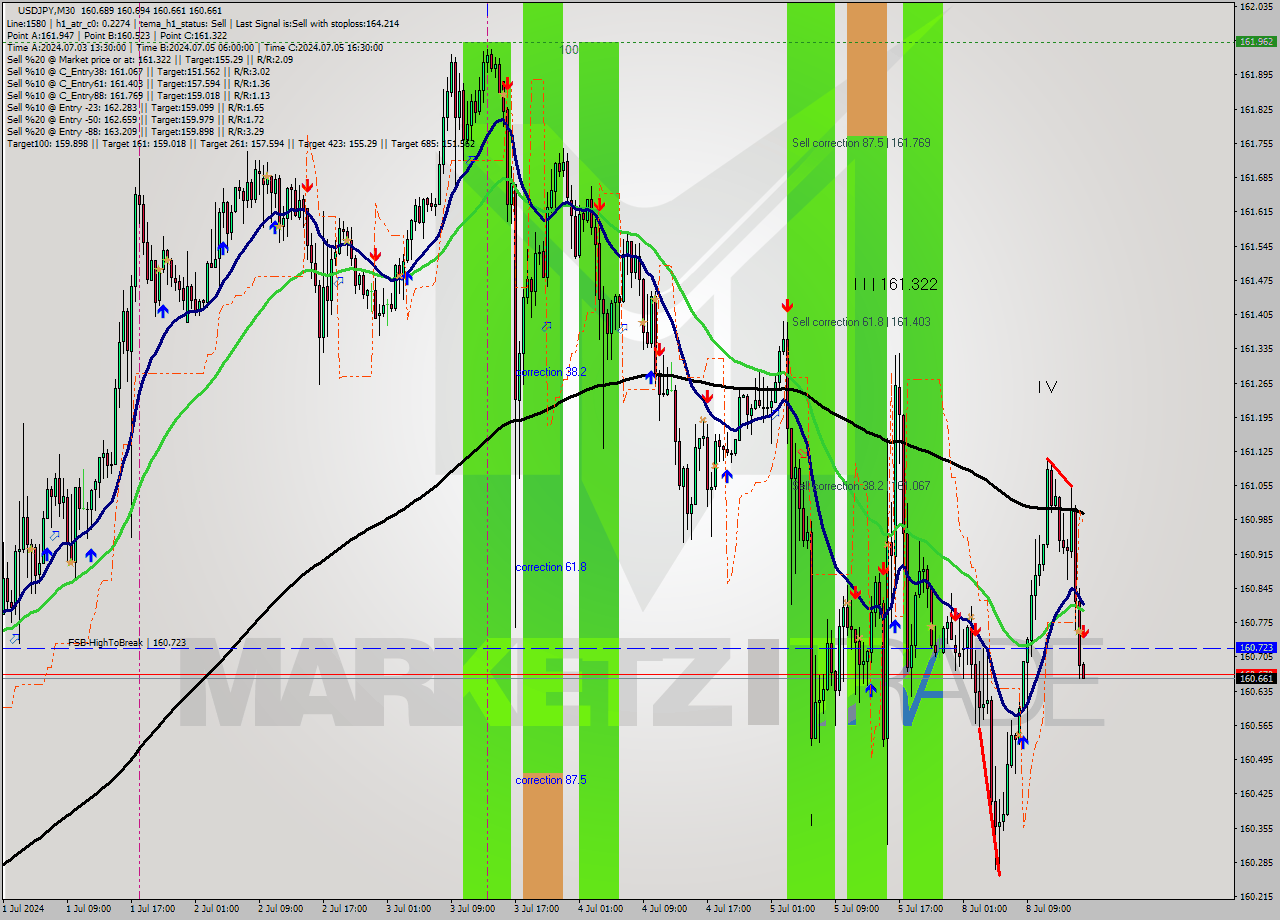Click the '3 Jul 01:00' time axis label

pos(408,909)
